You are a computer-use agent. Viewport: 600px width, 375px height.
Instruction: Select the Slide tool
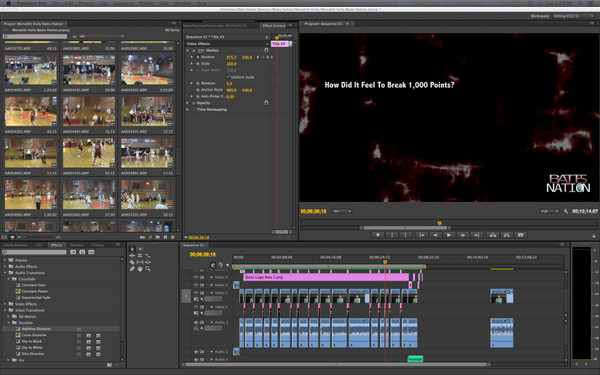(x=148, y=262)
